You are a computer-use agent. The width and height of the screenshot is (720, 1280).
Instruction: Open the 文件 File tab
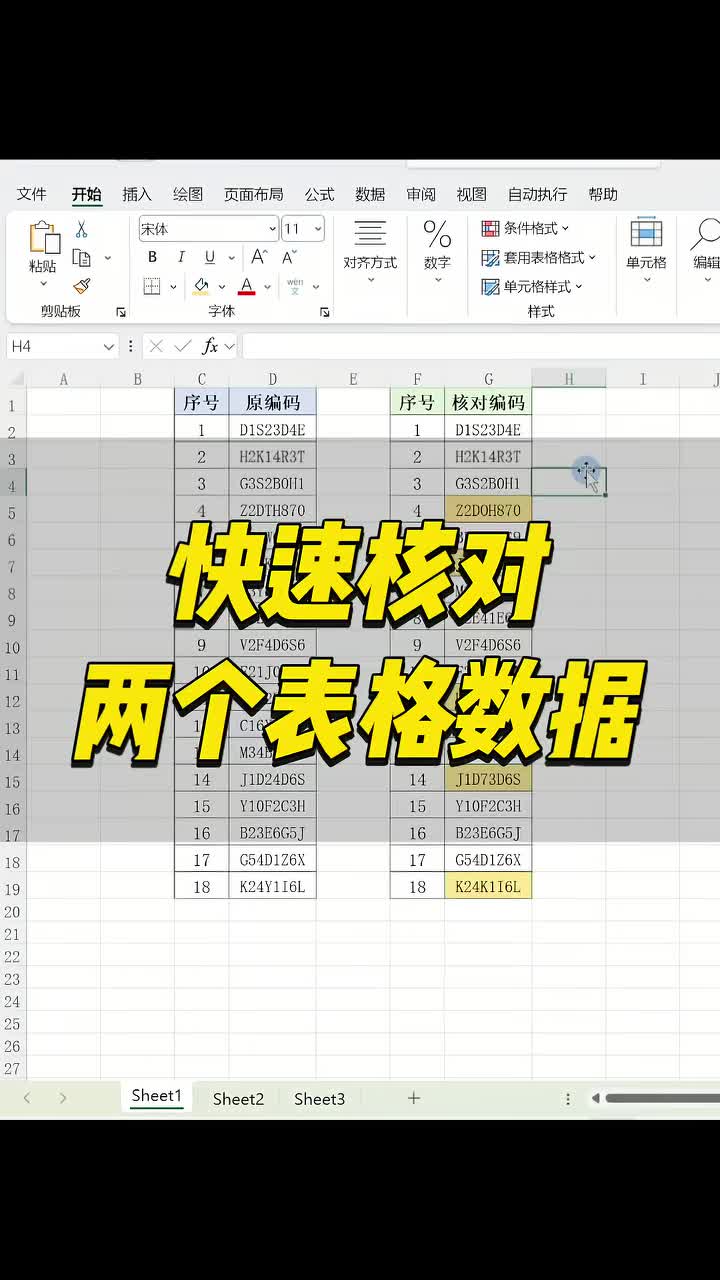tap(32, 194)
